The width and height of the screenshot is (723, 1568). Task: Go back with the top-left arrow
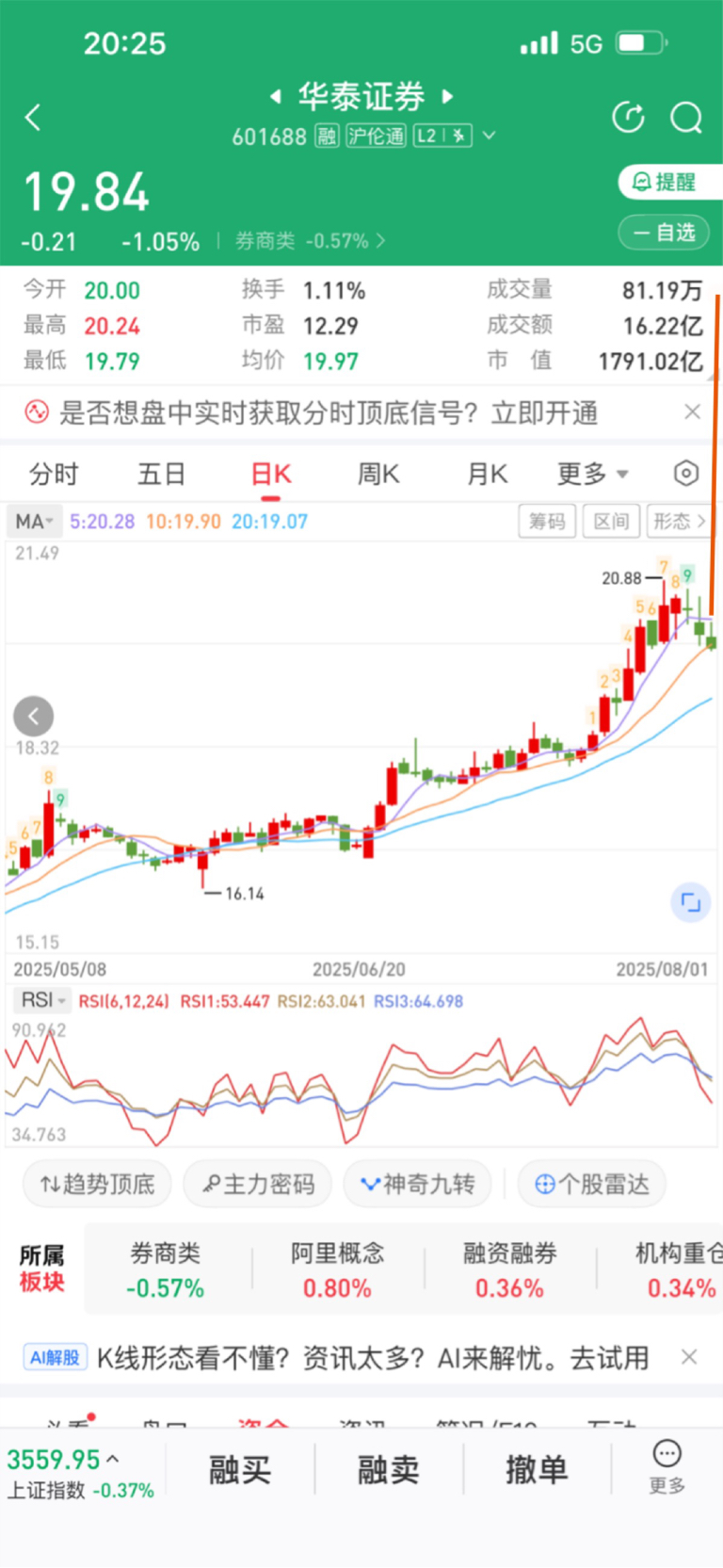coord(33,118)
